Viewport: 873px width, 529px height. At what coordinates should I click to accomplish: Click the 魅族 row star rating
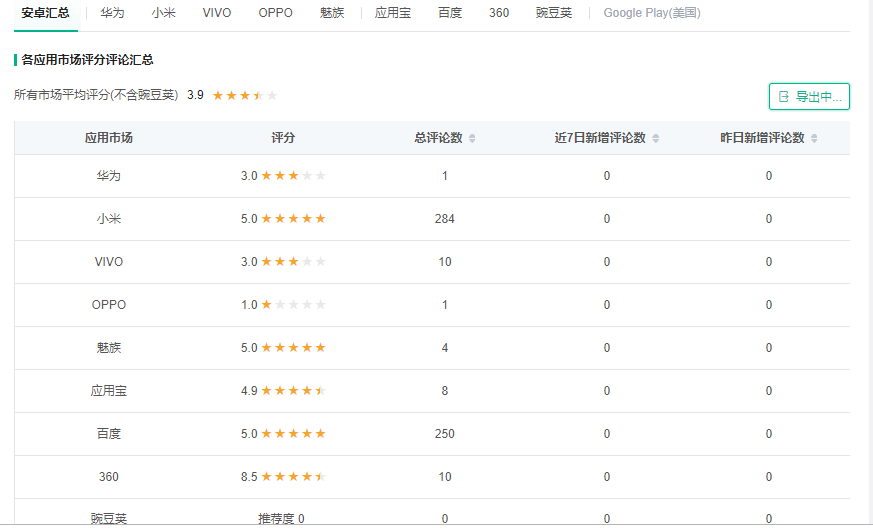point(293,347)
